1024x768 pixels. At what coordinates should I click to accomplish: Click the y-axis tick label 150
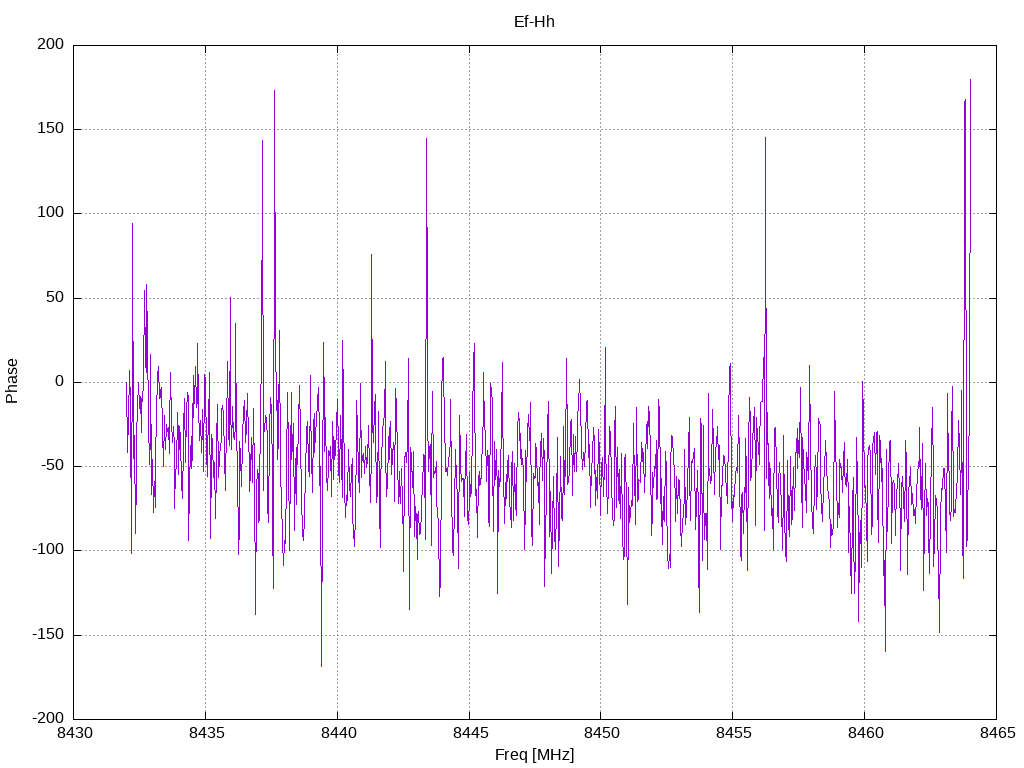(x=51, y=129)
